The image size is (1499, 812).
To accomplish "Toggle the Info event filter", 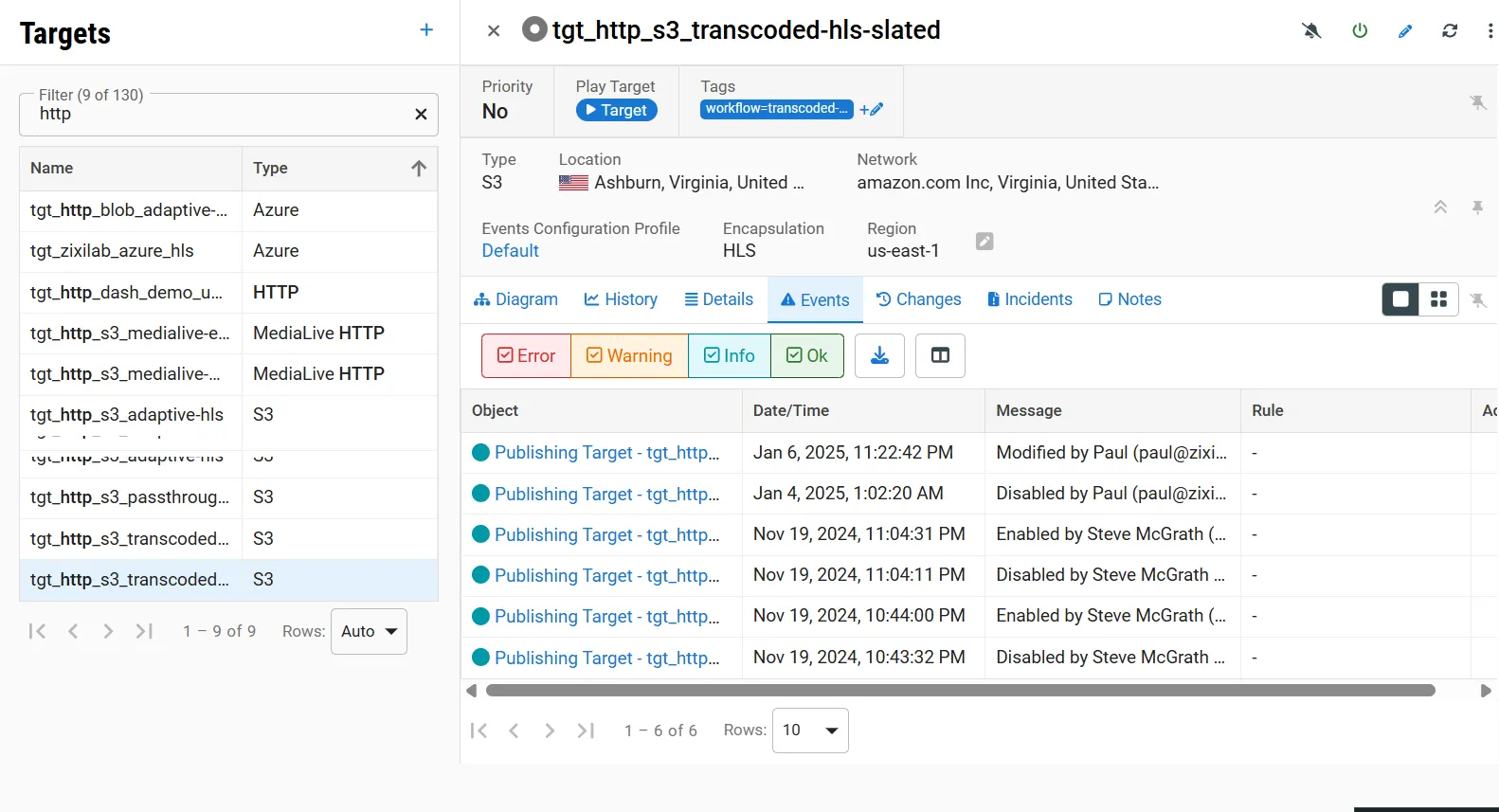I will (730, 355).
